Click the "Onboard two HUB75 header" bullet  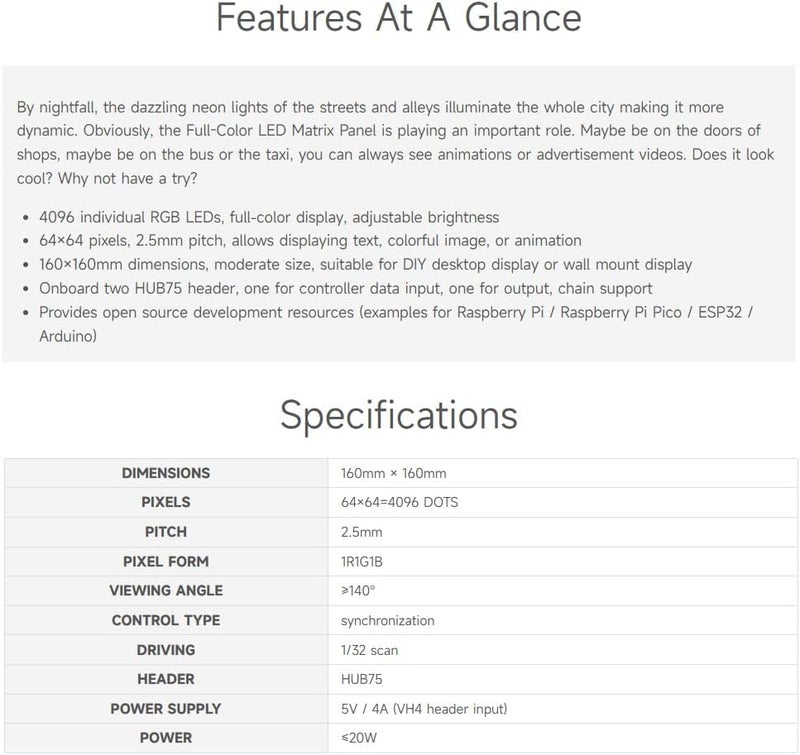[x=343, y=289]
